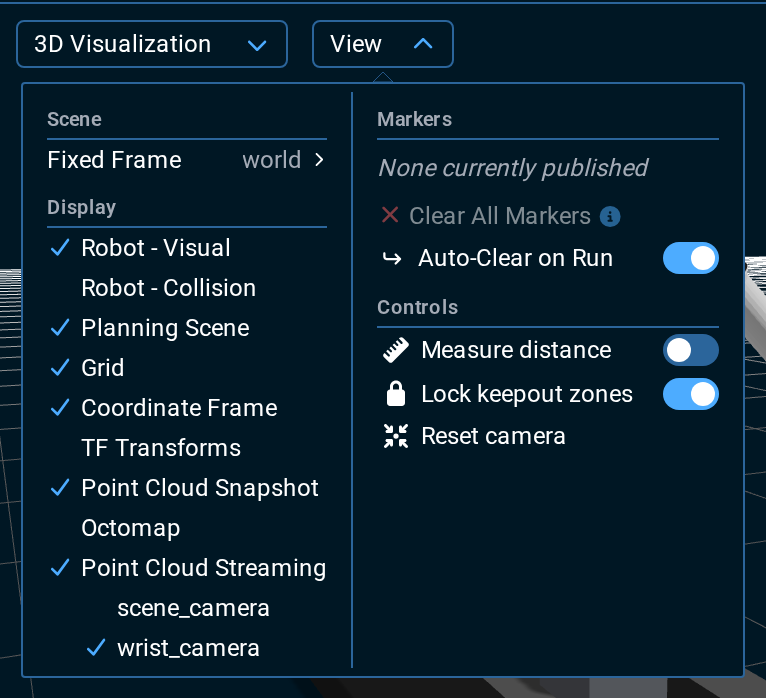The width and height of the screenshot is (766, 698).
Task: Toggle Grid display off
Action: point(187,368)
